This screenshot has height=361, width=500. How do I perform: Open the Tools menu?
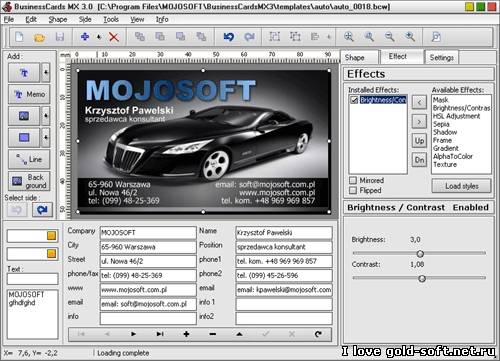pyautogui.click(x=111, y=19)
